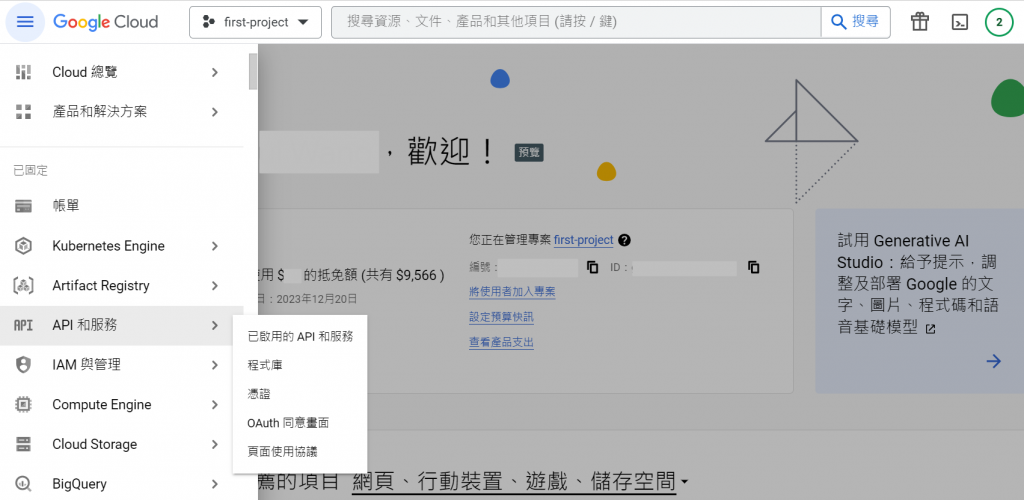This screenshot has width=1024, height=500.
Task: Click the Cloud 總覽 dashboard icon
Action: click(24, 72)
